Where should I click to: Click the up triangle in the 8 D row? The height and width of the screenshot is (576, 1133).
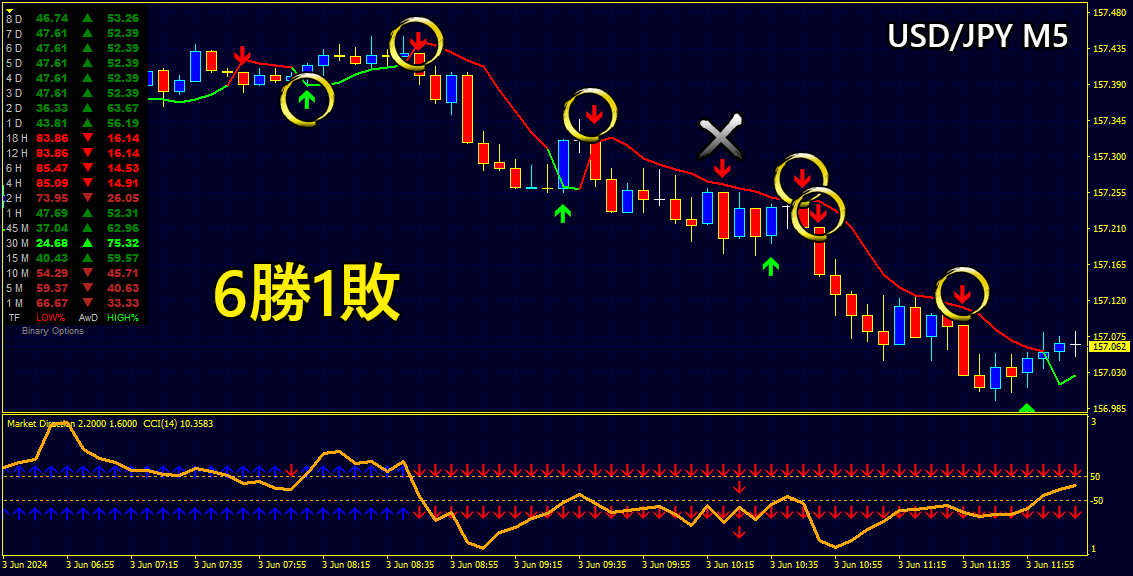[87, 18]
